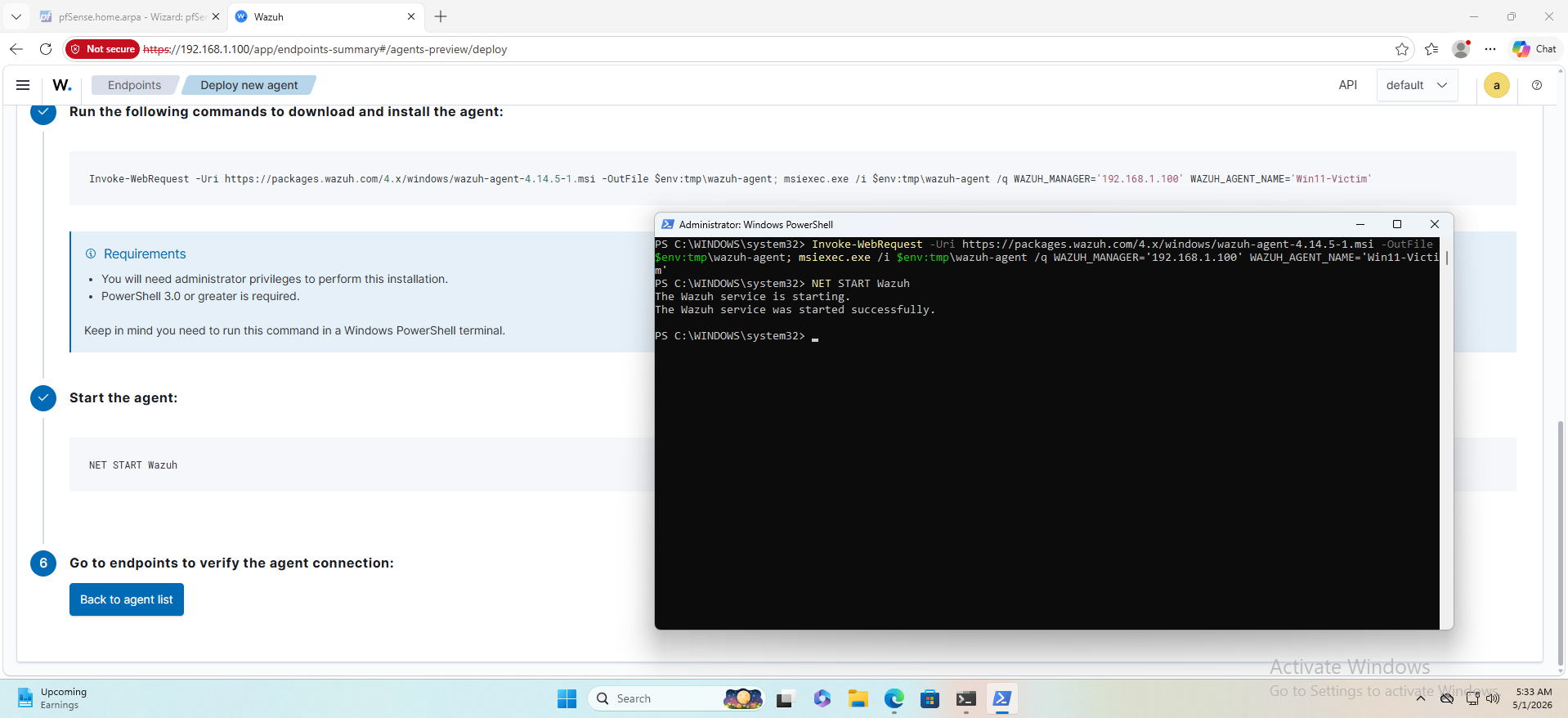Open File Explorer from the taskbar
1568x718 pixels.
(858, 698)
